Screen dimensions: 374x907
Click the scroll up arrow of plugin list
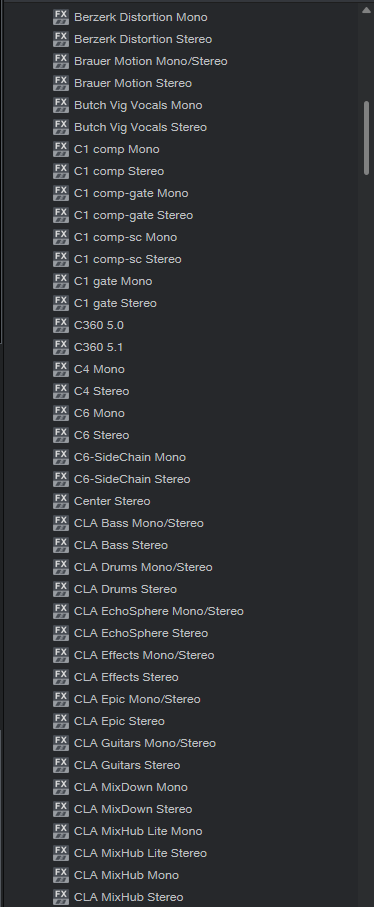[366, 10]
